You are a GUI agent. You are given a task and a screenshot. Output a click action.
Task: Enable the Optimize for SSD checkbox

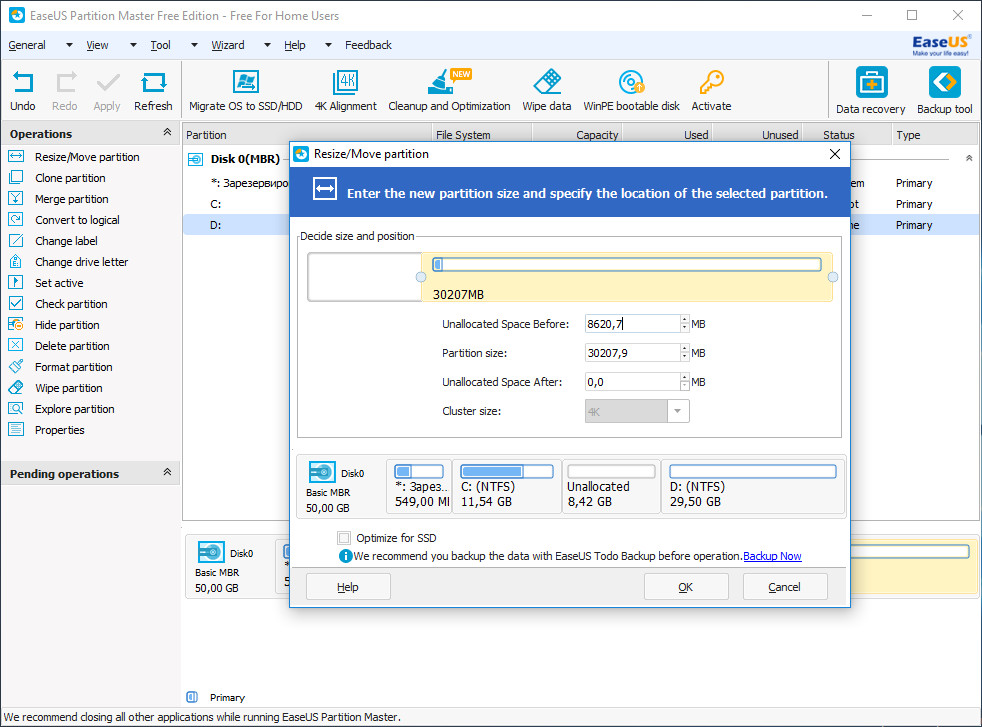click(344, 538)
